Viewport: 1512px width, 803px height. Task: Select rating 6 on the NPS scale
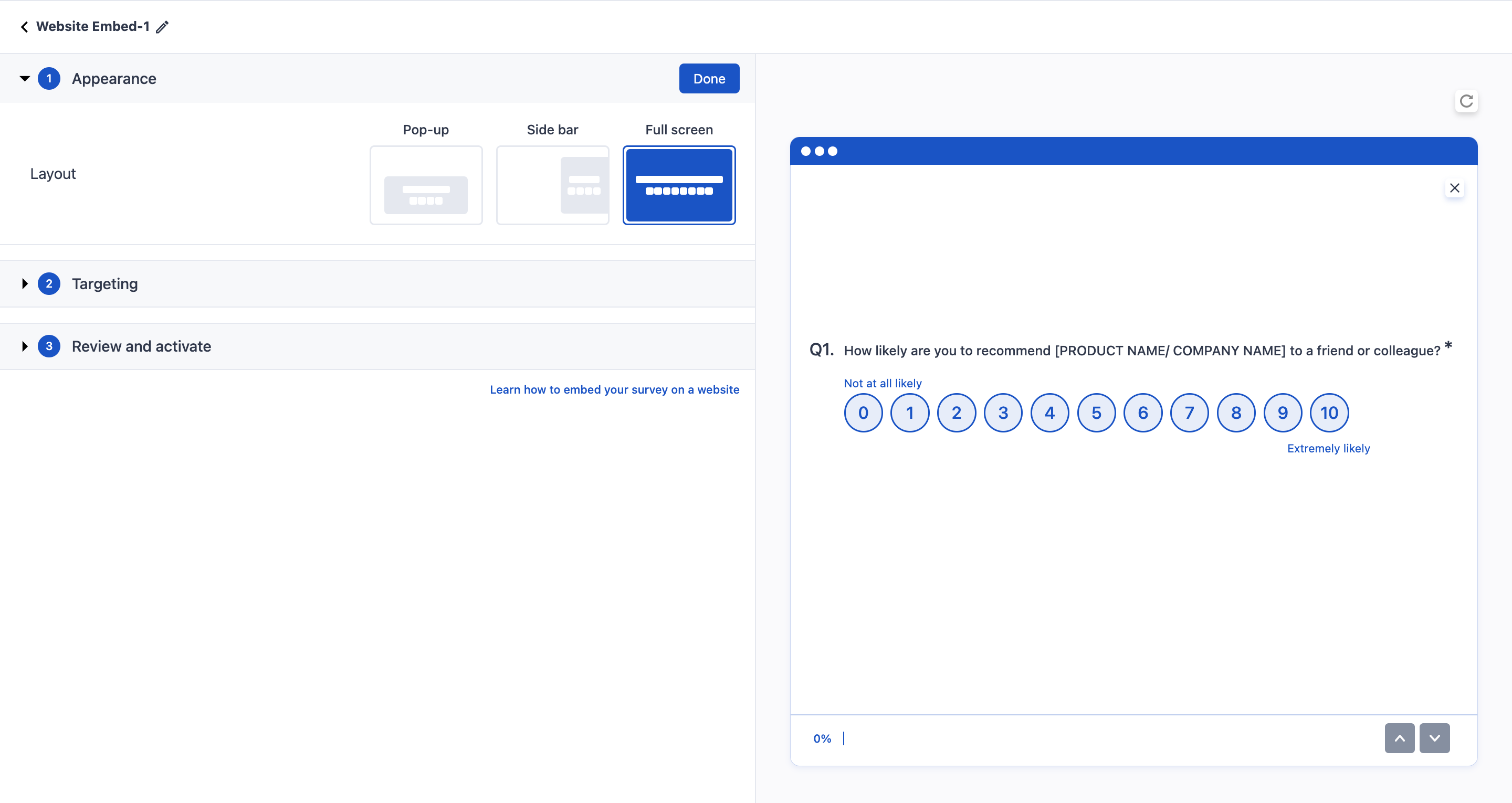(x=1143, y=413)
